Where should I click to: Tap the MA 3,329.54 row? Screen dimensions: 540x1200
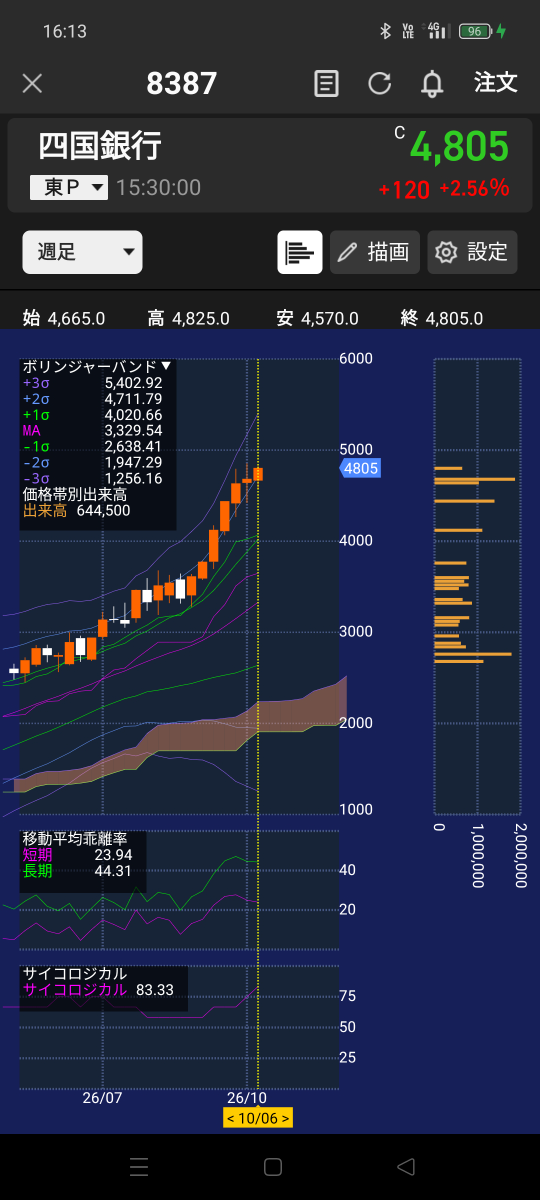[92, 431]
